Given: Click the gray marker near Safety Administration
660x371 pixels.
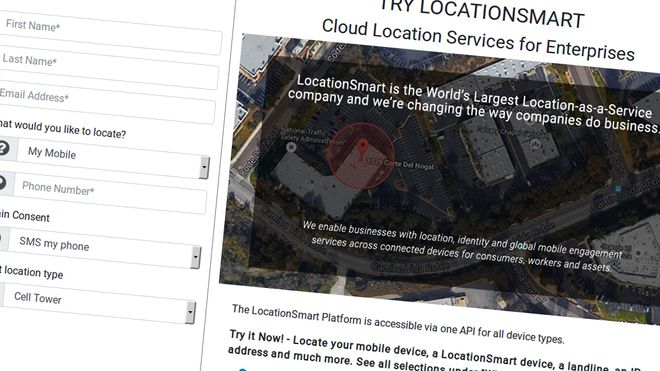Looking at the screenshot, I should pos(291,147).
